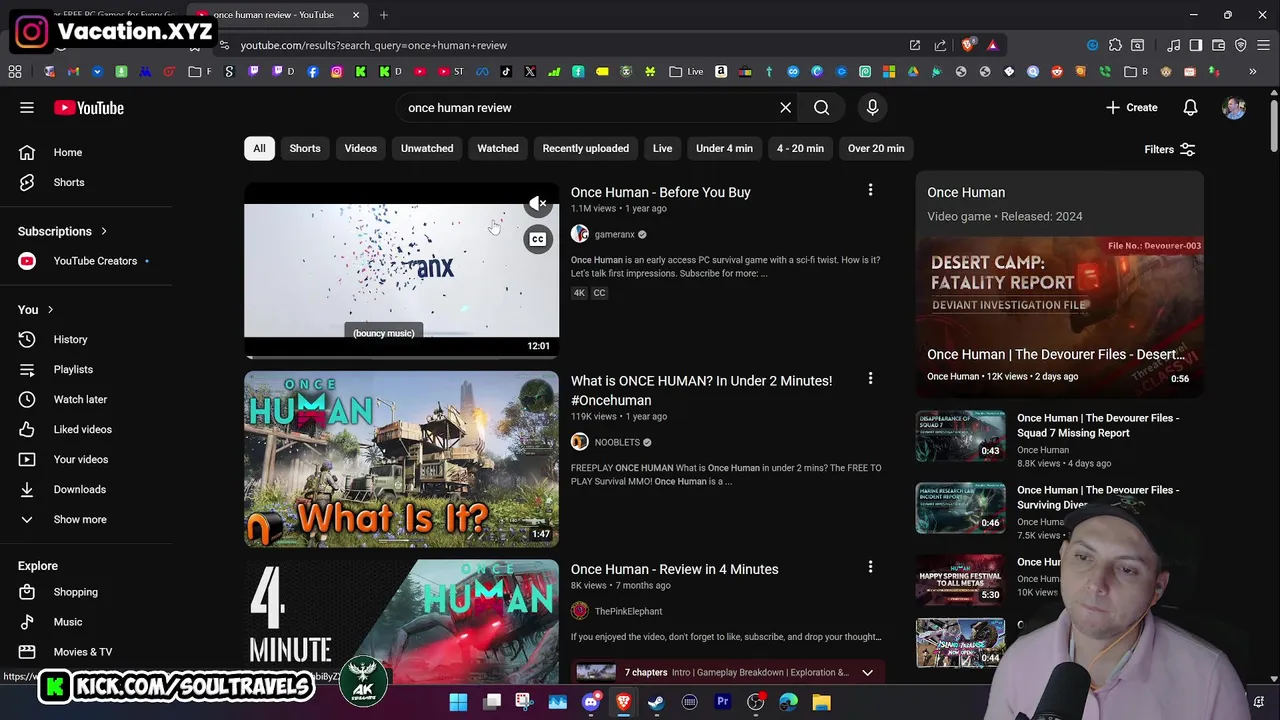1280x720 pixels.
Task: Open the gameranx channel link
Action: (x=614, y=234)
